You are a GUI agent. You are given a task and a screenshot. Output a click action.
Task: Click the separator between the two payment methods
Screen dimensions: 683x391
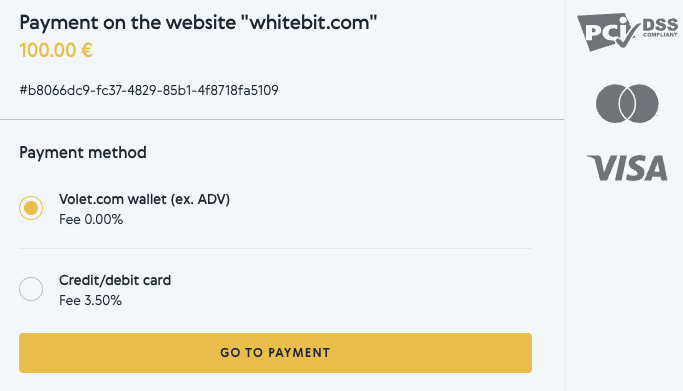tap(275, 249)
